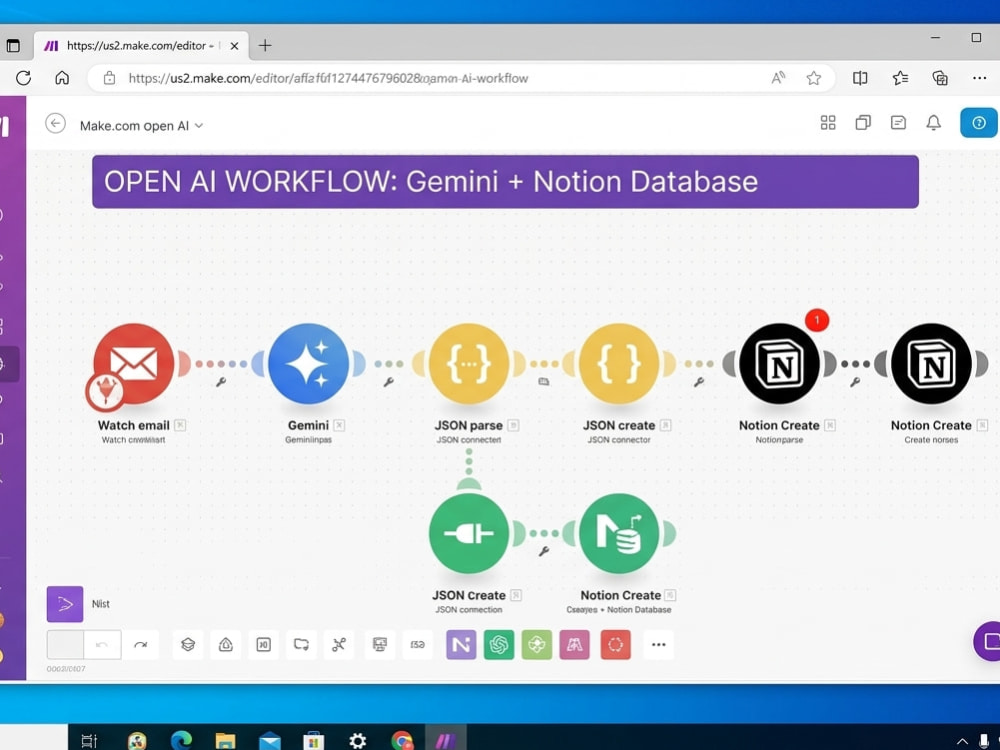Open the browser favorites list icon
Viewport: 1000px width, 750px height.
pos(901,78)
